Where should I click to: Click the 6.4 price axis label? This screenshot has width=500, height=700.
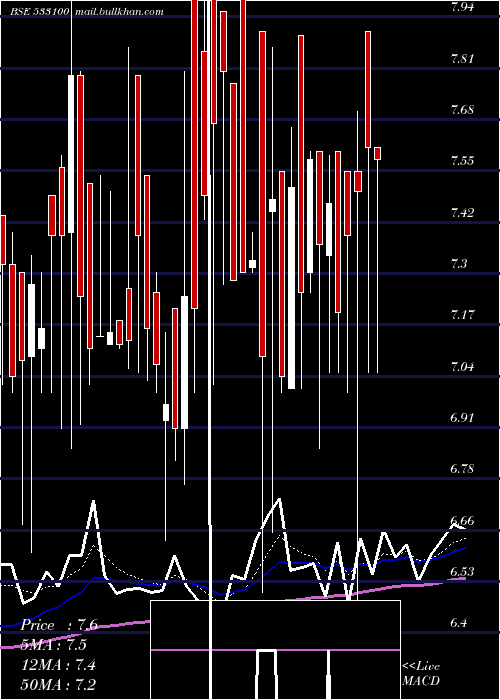coord(459,623)
